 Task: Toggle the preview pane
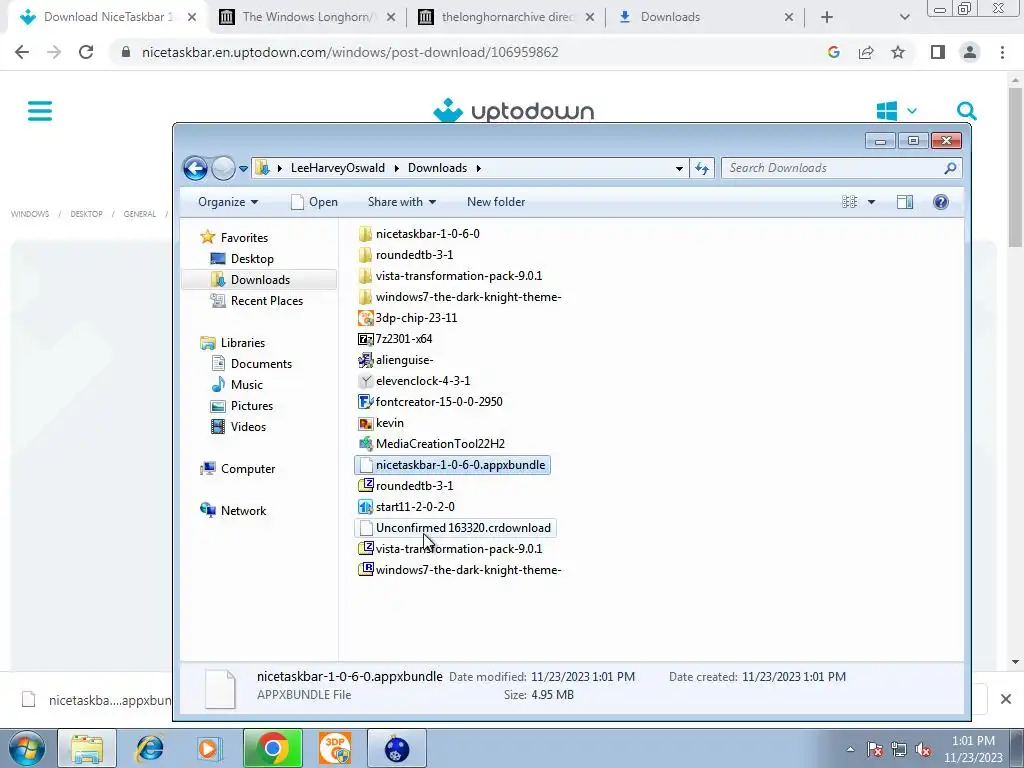pos(904,202)
